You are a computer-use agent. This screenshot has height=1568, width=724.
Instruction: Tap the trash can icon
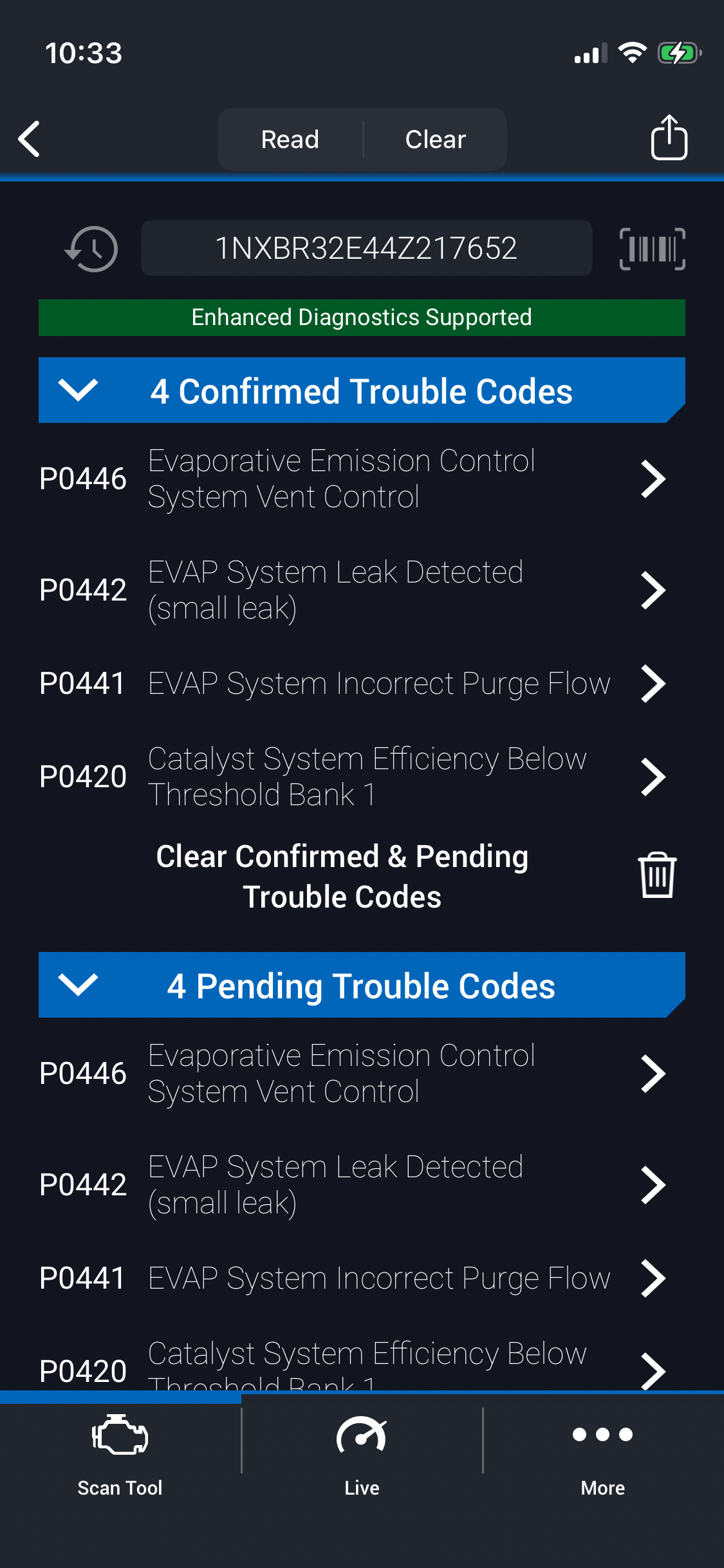(656, 875)
